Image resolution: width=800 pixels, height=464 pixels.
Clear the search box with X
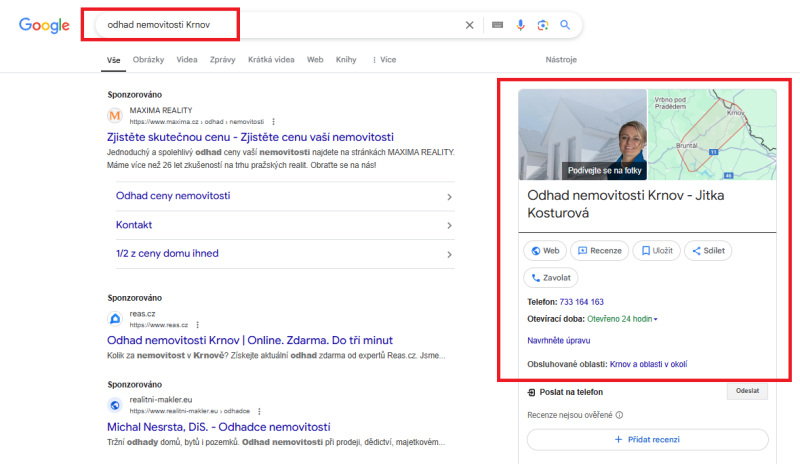(469, 25)
